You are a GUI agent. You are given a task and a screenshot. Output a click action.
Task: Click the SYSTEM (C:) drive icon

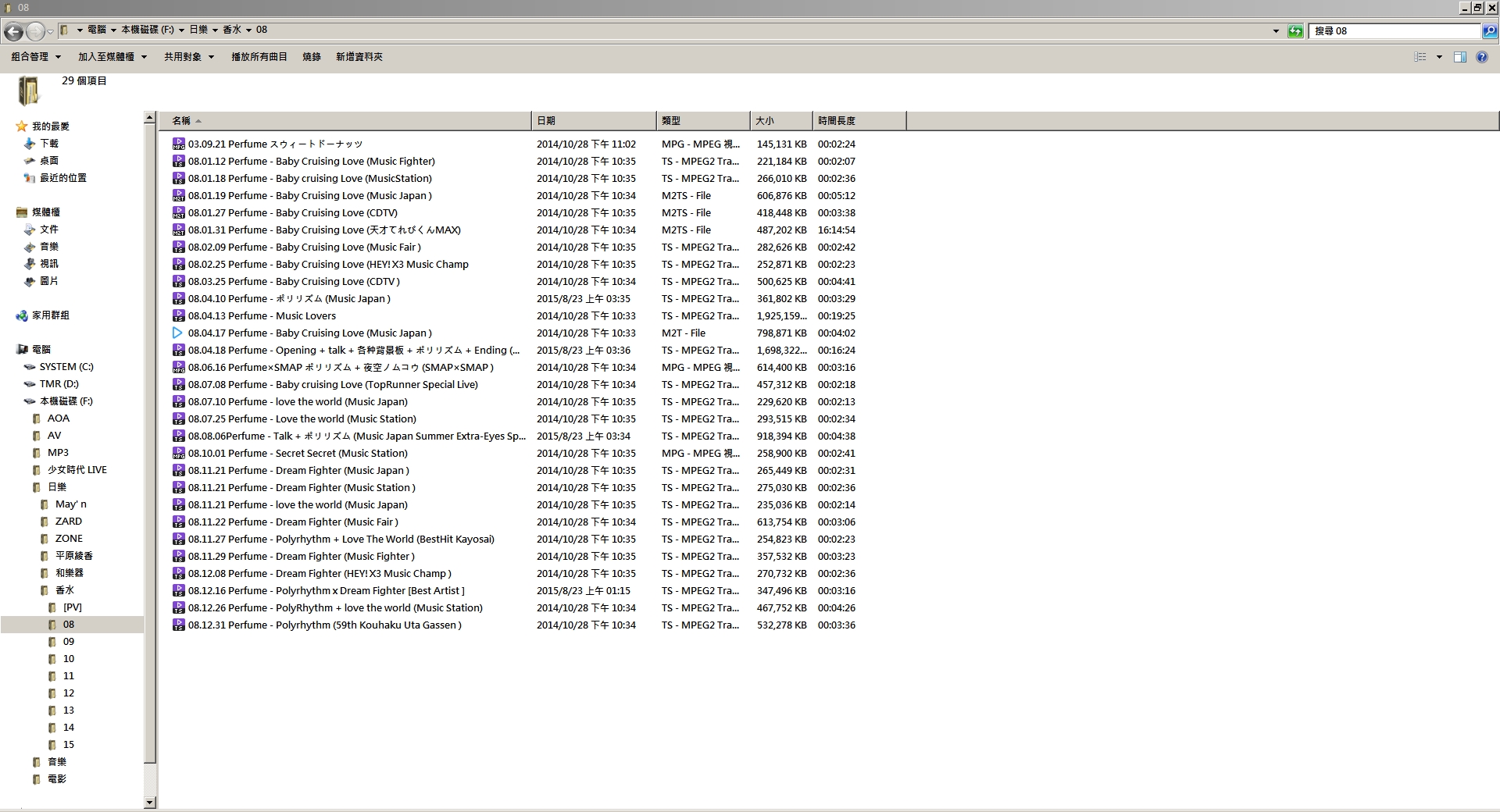coord(30,366)
